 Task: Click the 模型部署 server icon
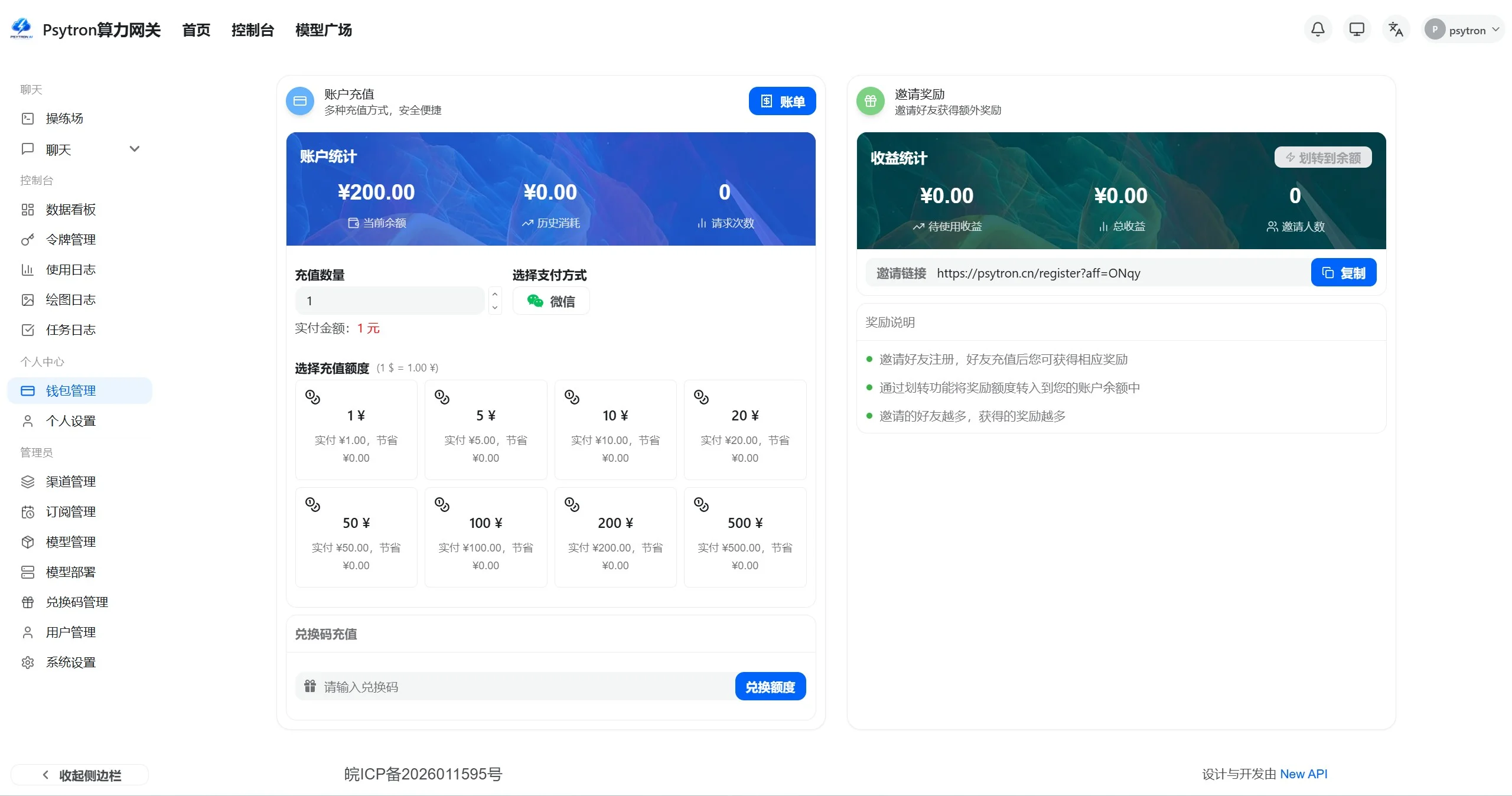tap(28, 572)
